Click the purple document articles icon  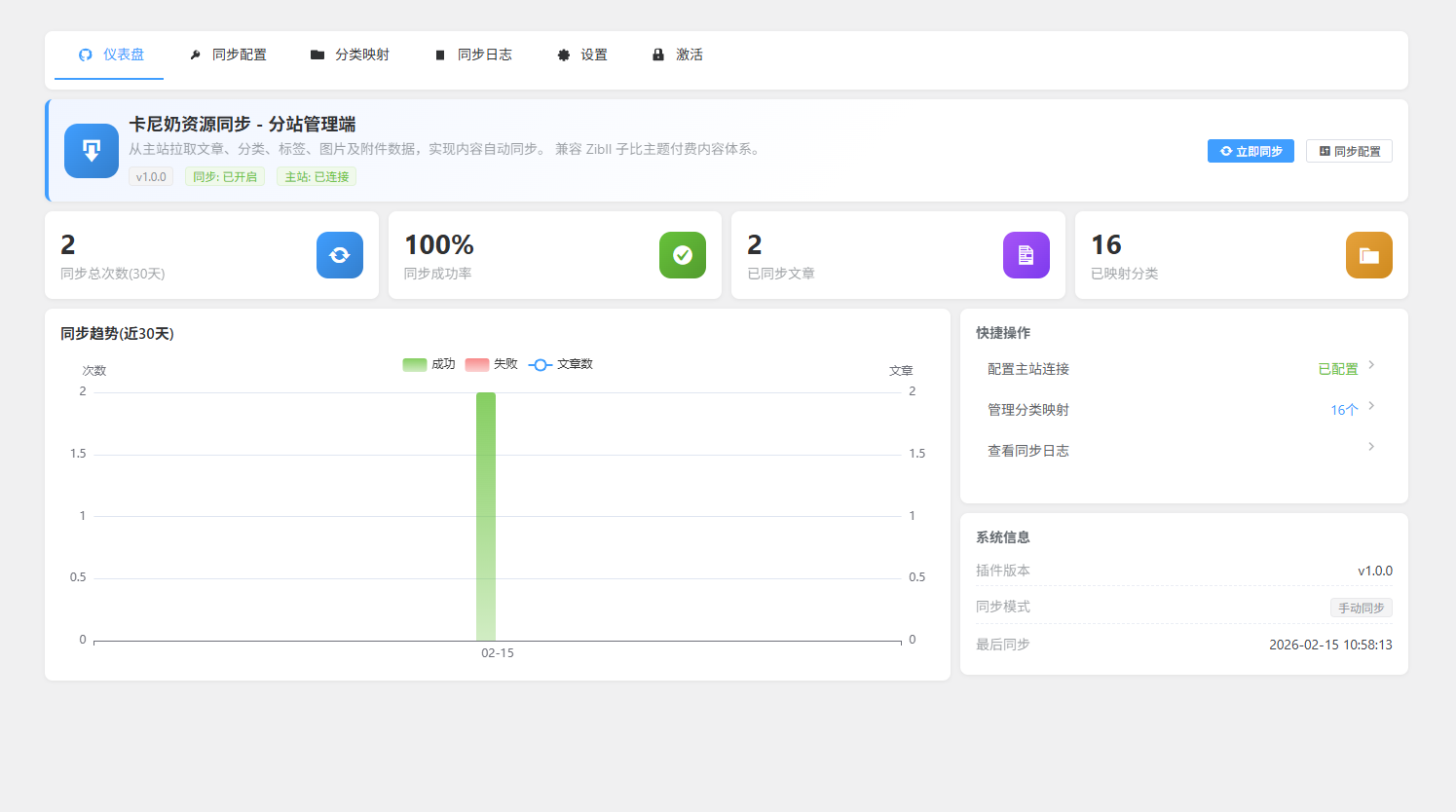[x=1026, y=255]
